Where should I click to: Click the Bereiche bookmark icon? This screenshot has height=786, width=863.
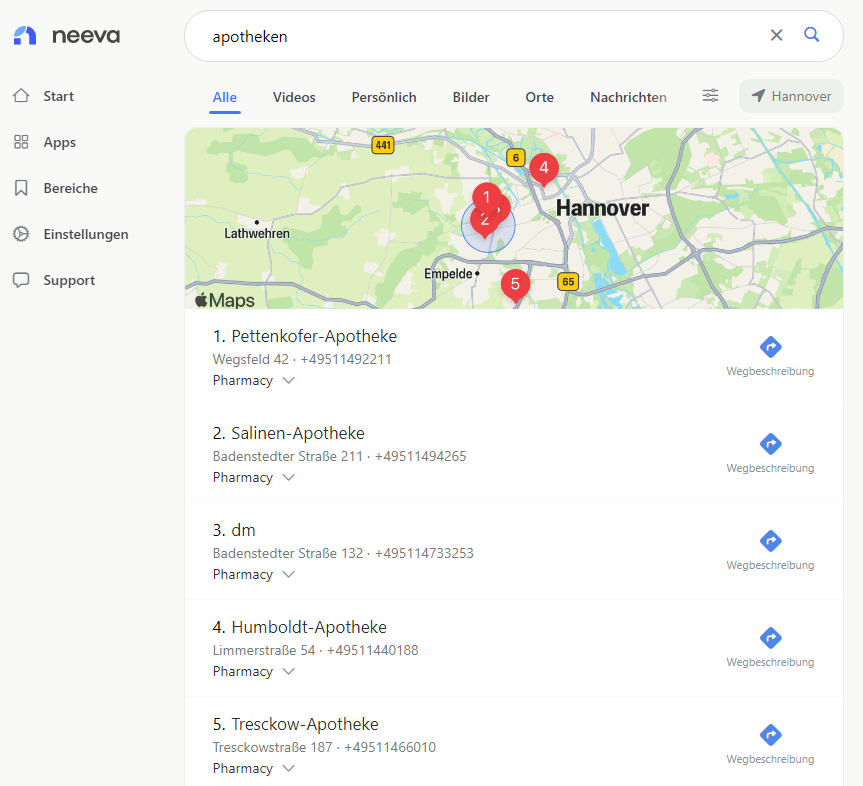21,188
